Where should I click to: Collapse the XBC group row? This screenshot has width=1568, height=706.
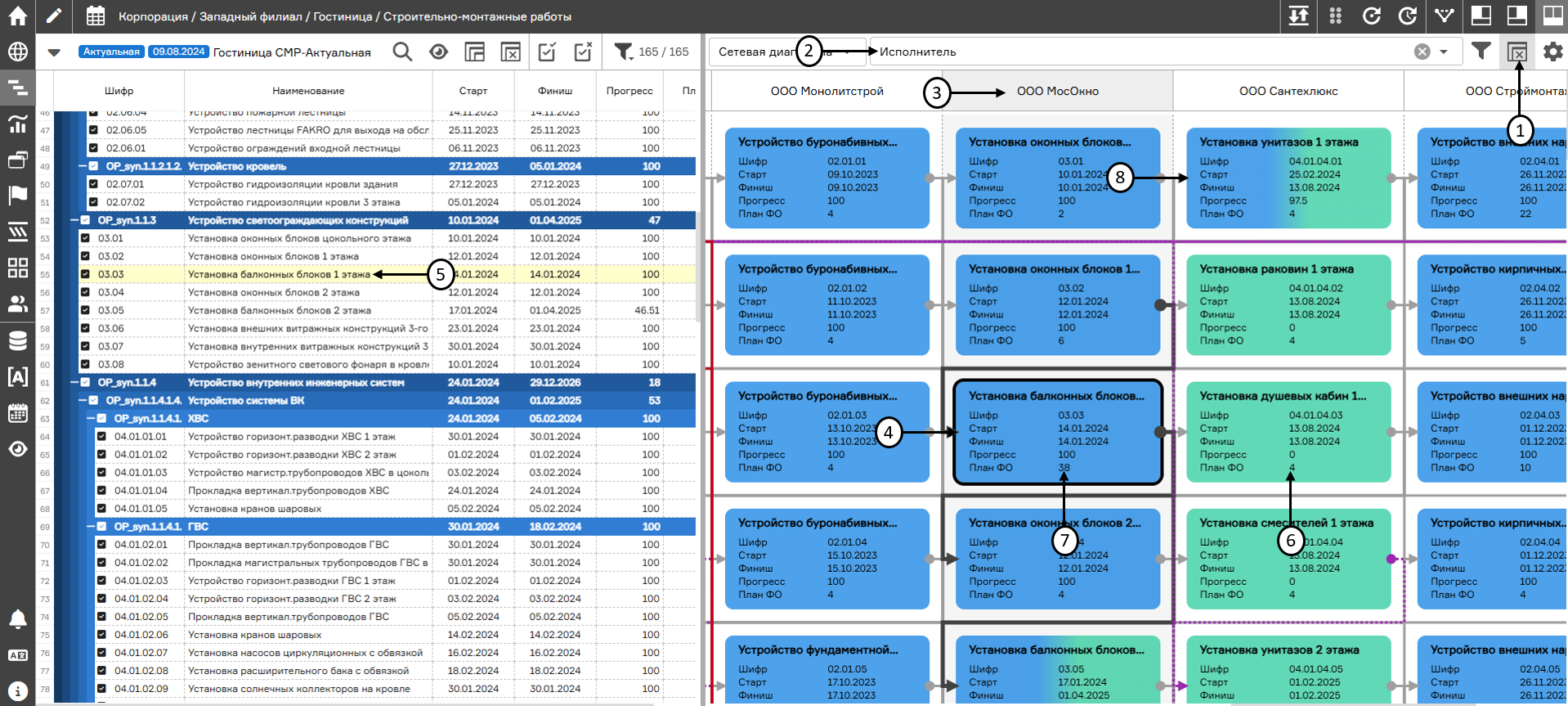pyautogui.click(x=90, y=418)
